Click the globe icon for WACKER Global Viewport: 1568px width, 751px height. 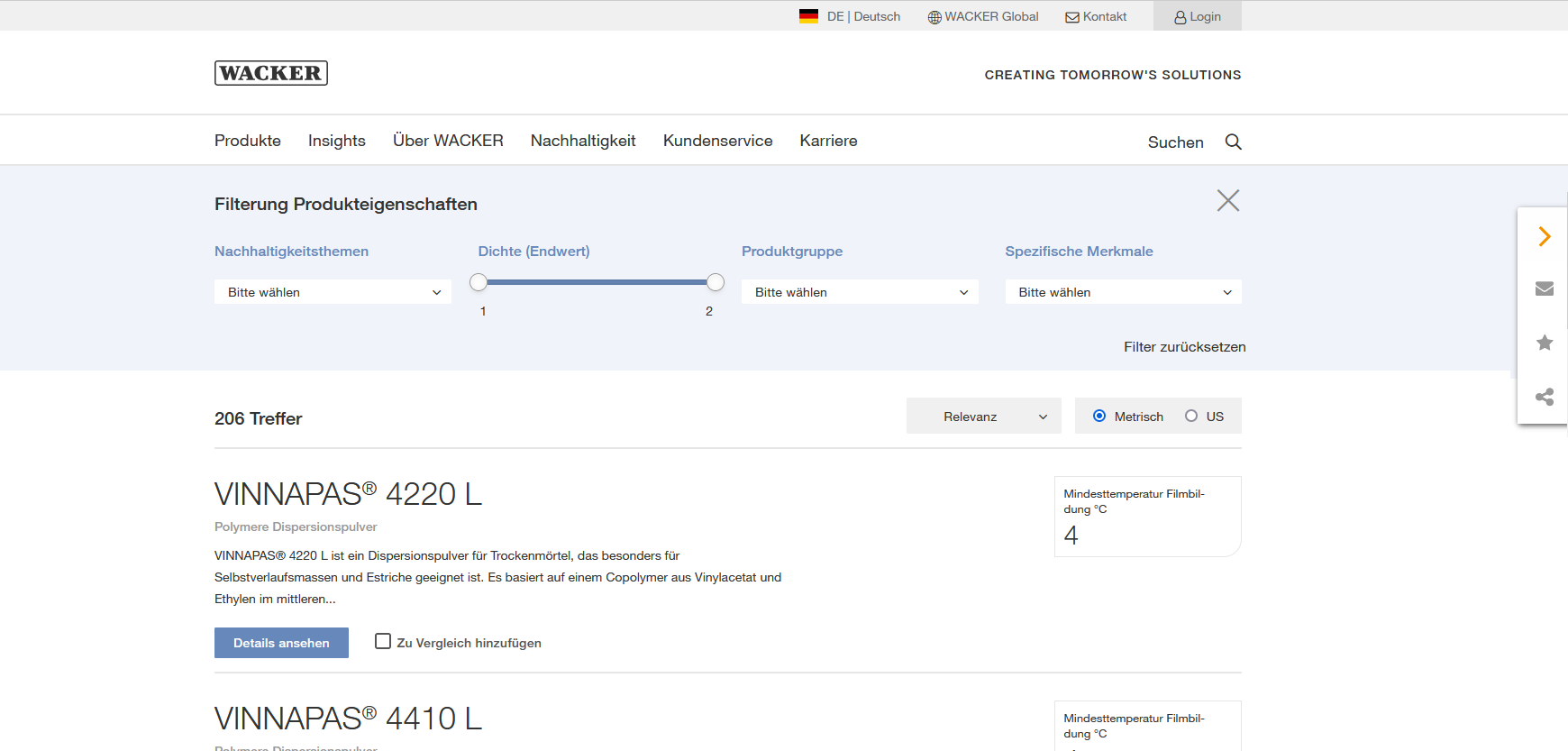[x=934, y=17]
